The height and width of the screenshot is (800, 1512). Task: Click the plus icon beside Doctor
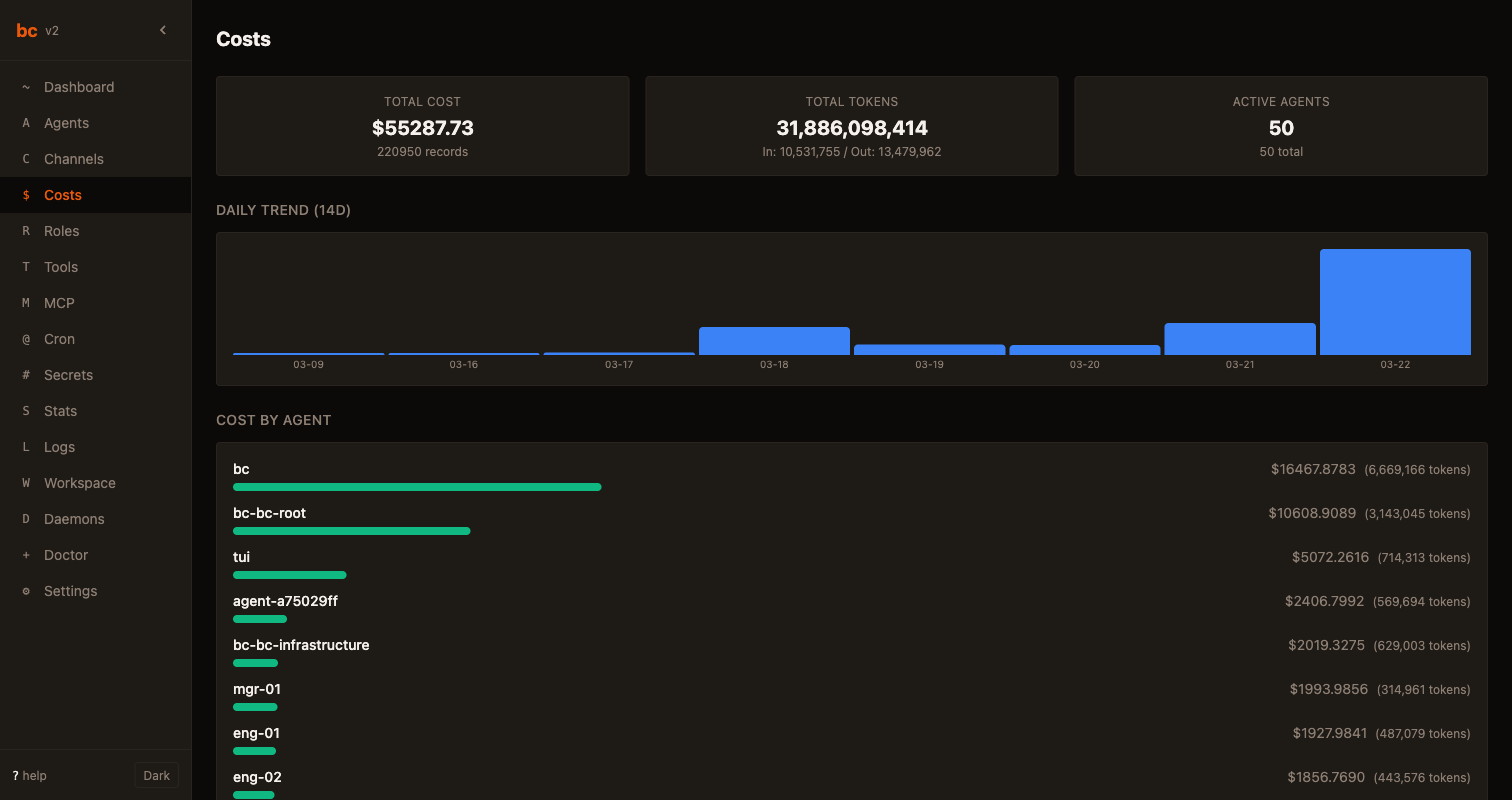[x=26, y=555]
